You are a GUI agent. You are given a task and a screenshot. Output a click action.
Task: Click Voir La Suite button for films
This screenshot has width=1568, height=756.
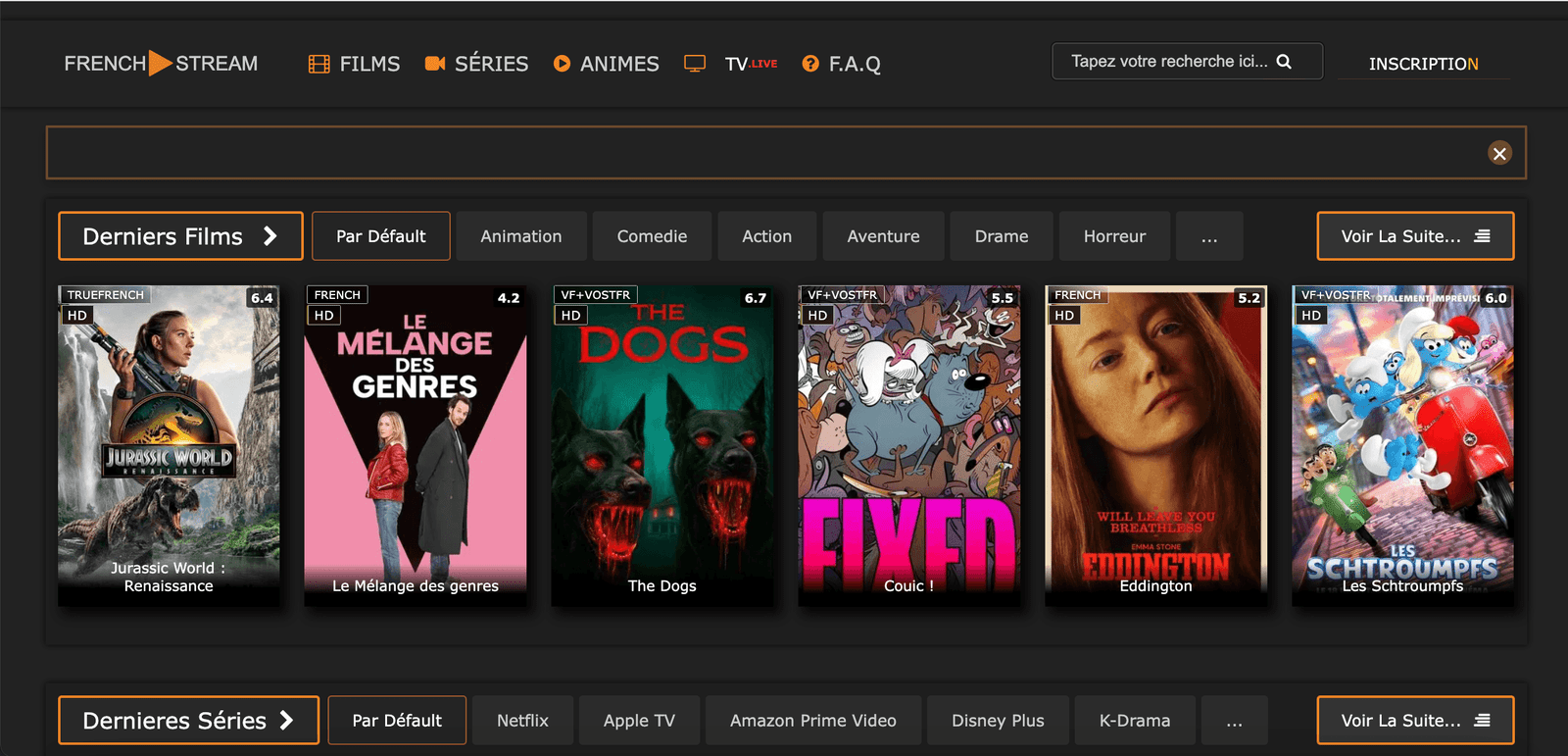point(1414,236)
